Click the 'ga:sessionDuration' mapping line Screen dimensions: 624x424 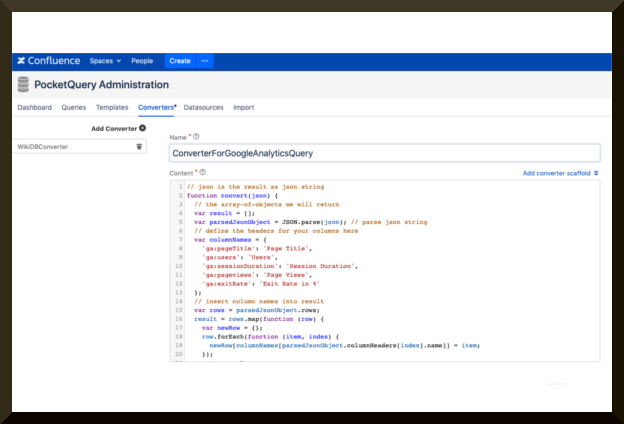280,266
